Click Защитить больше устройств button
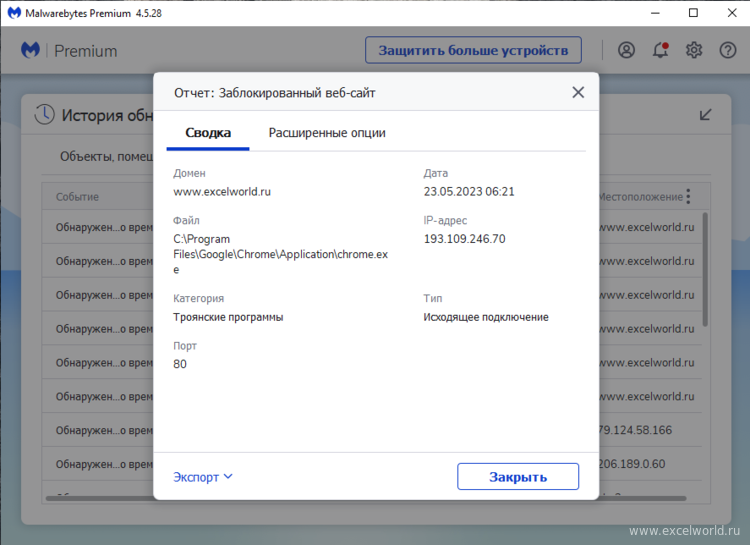The width and height of the screenshot is (750, 545). [474, 50]
